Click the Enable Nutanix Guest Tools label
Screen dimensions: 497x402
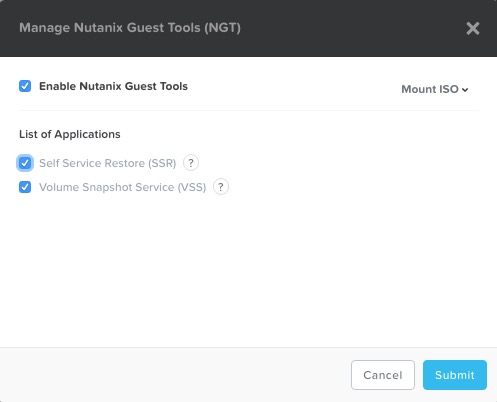pyautogui.click(x=113, y=86)
